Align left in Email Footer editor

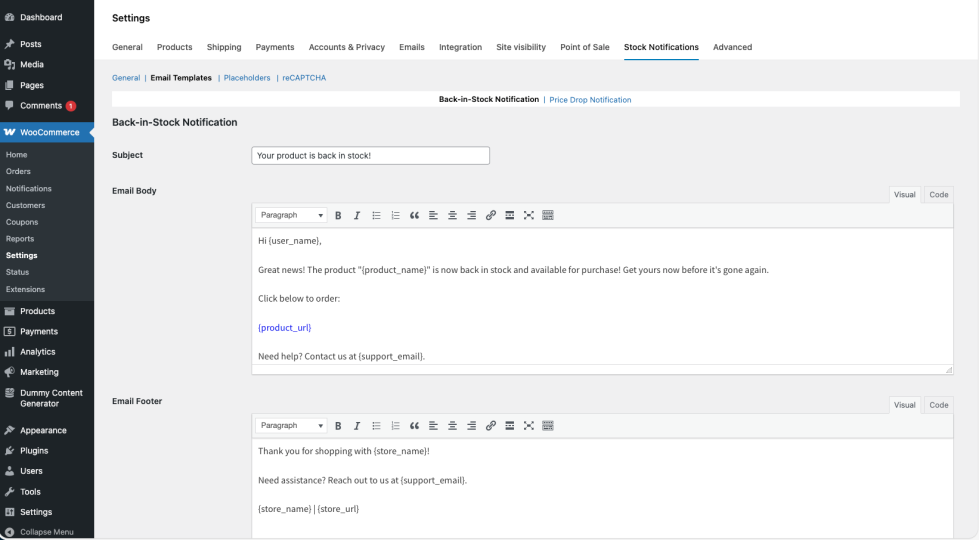433,426
